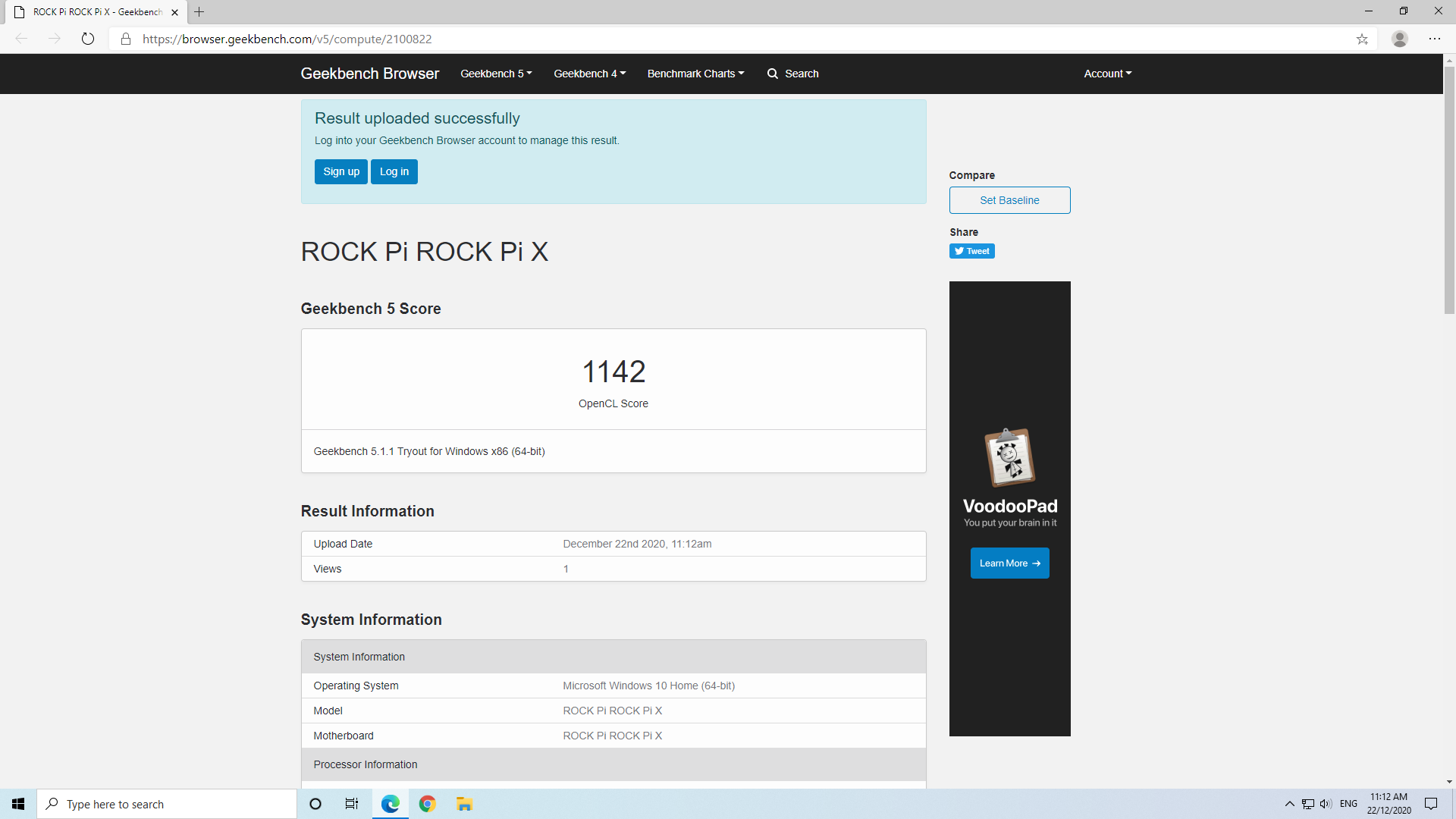Reload the page with refresh icon

(88, 39)
